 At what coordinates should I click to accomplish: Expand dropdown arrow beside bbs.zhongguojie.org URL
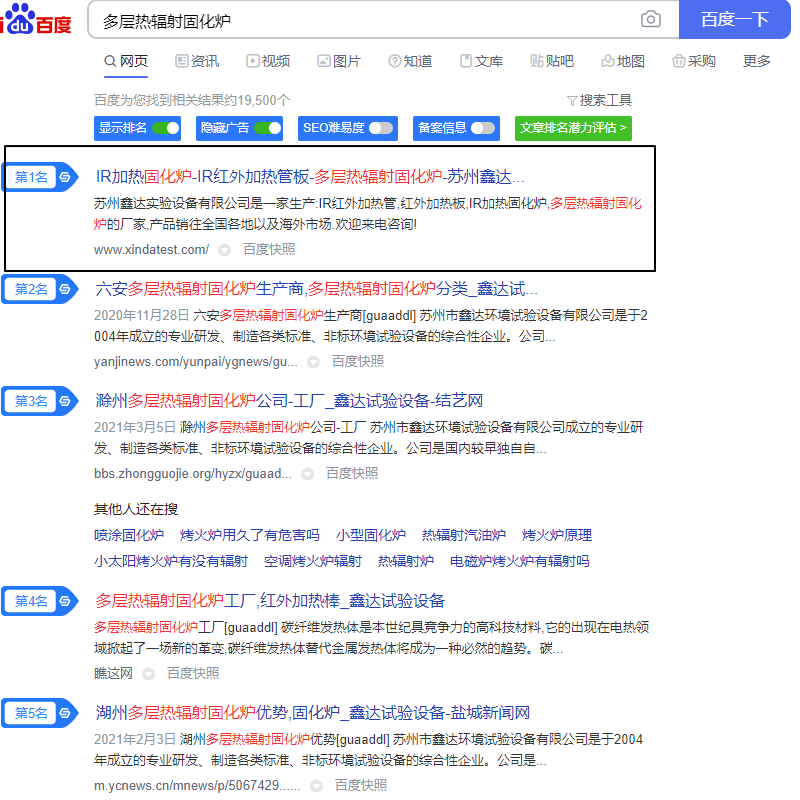[x=307, y=474]
